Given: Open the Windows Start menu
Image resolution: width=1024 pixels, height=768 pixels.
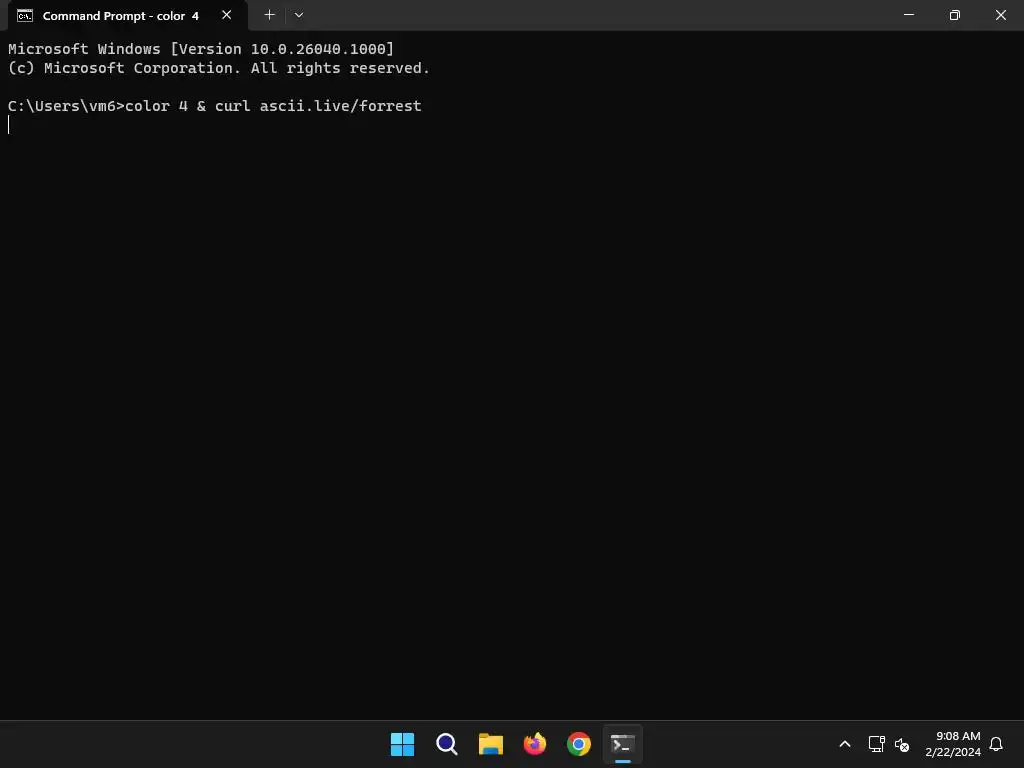Looking at the screenshot, I should point(402,744).
